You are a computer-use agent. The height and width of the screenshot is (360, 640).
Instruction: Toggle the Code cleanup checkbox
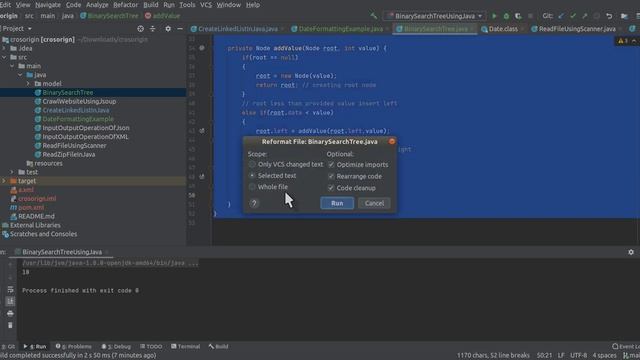point(331,188)
